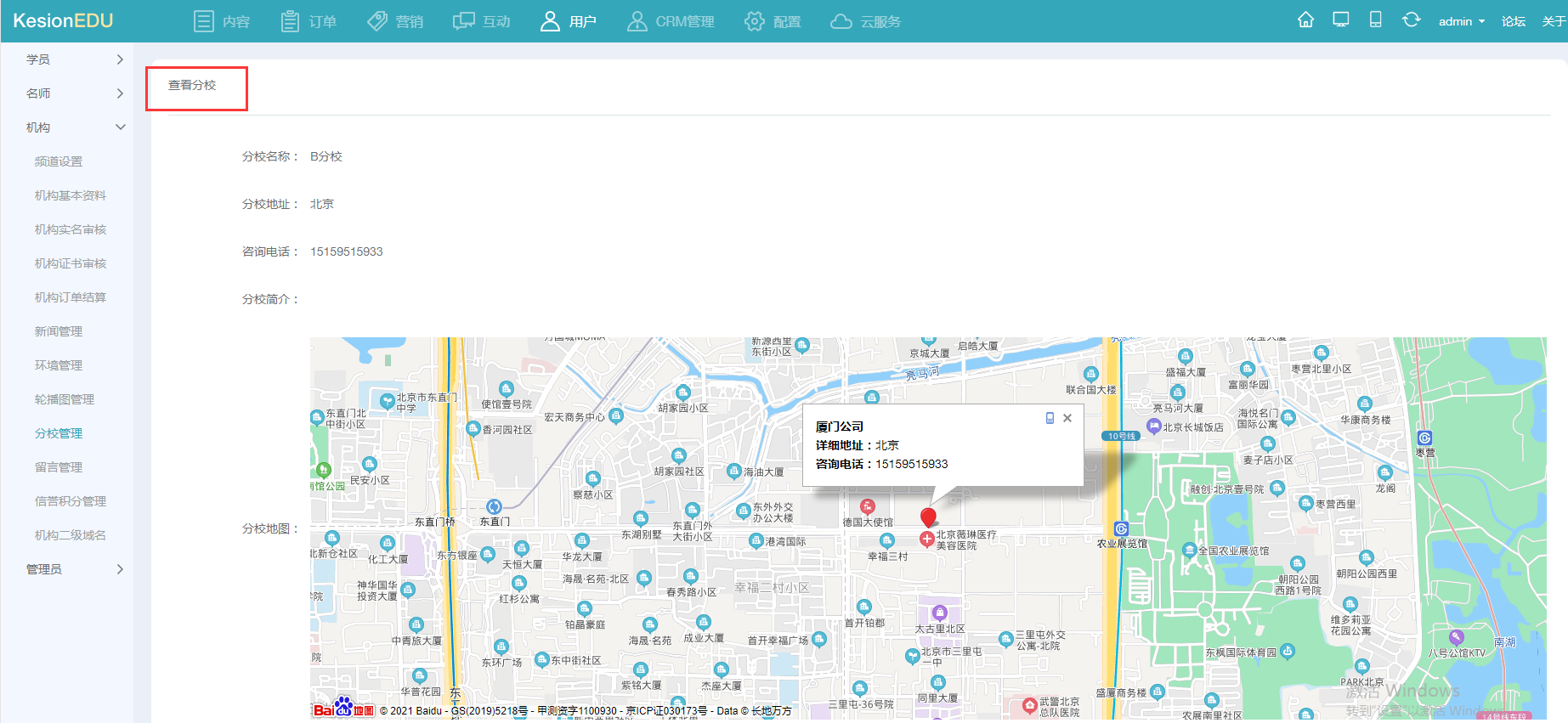
Task: Open the 配置 settings menu
Action: point(773,21)
